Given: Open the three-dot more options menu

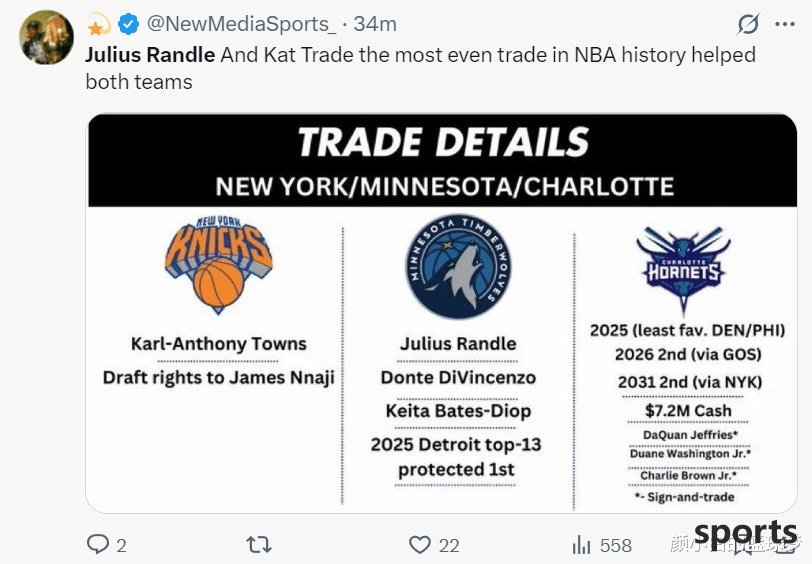Looking at the screenshot, I should pyautogui.click(x=785, y=24).
